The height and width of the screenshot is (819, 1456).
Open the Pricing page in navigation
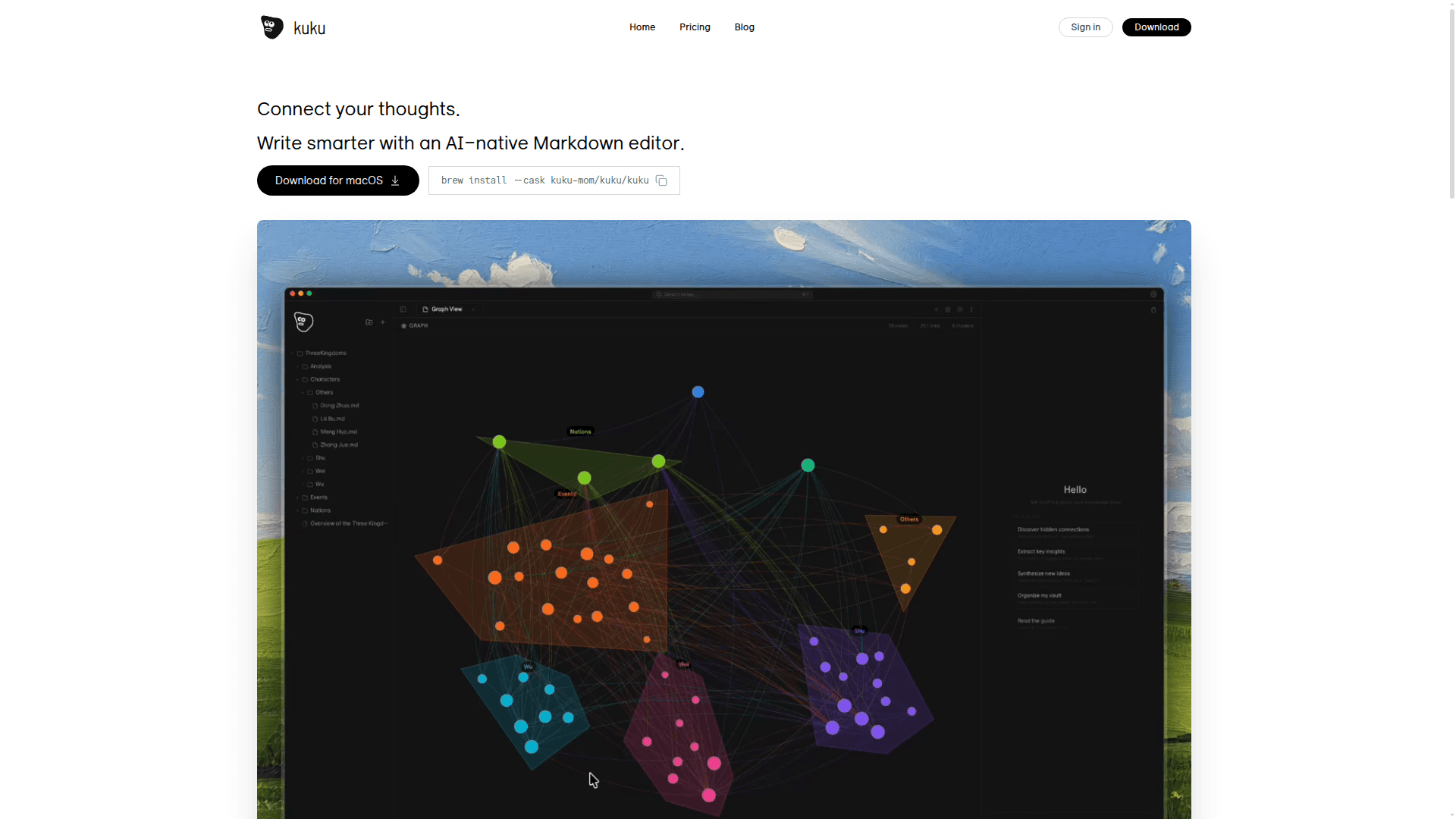pyautogui.click(x=695, y=27)
